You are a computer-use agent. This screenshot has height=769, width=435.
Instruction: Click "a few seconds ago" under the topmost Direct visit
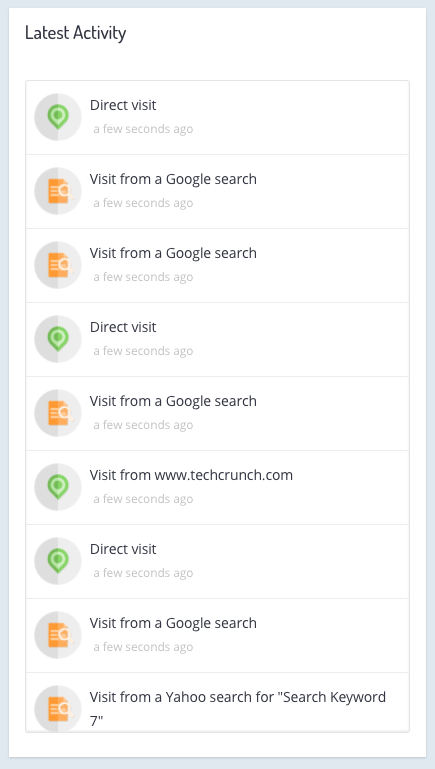[x=143, y=129]
